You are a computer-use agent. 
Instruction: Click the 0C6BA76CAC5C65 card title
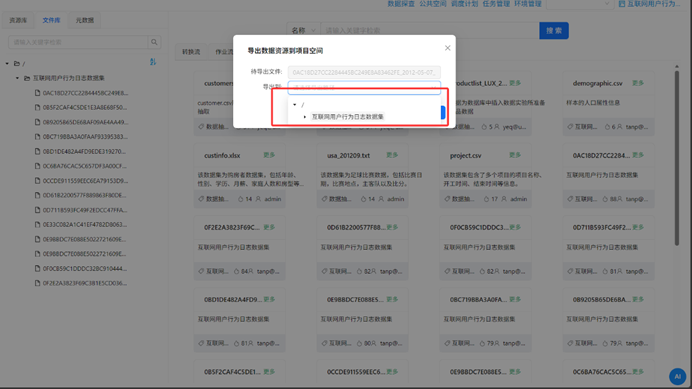pos(602,372)
